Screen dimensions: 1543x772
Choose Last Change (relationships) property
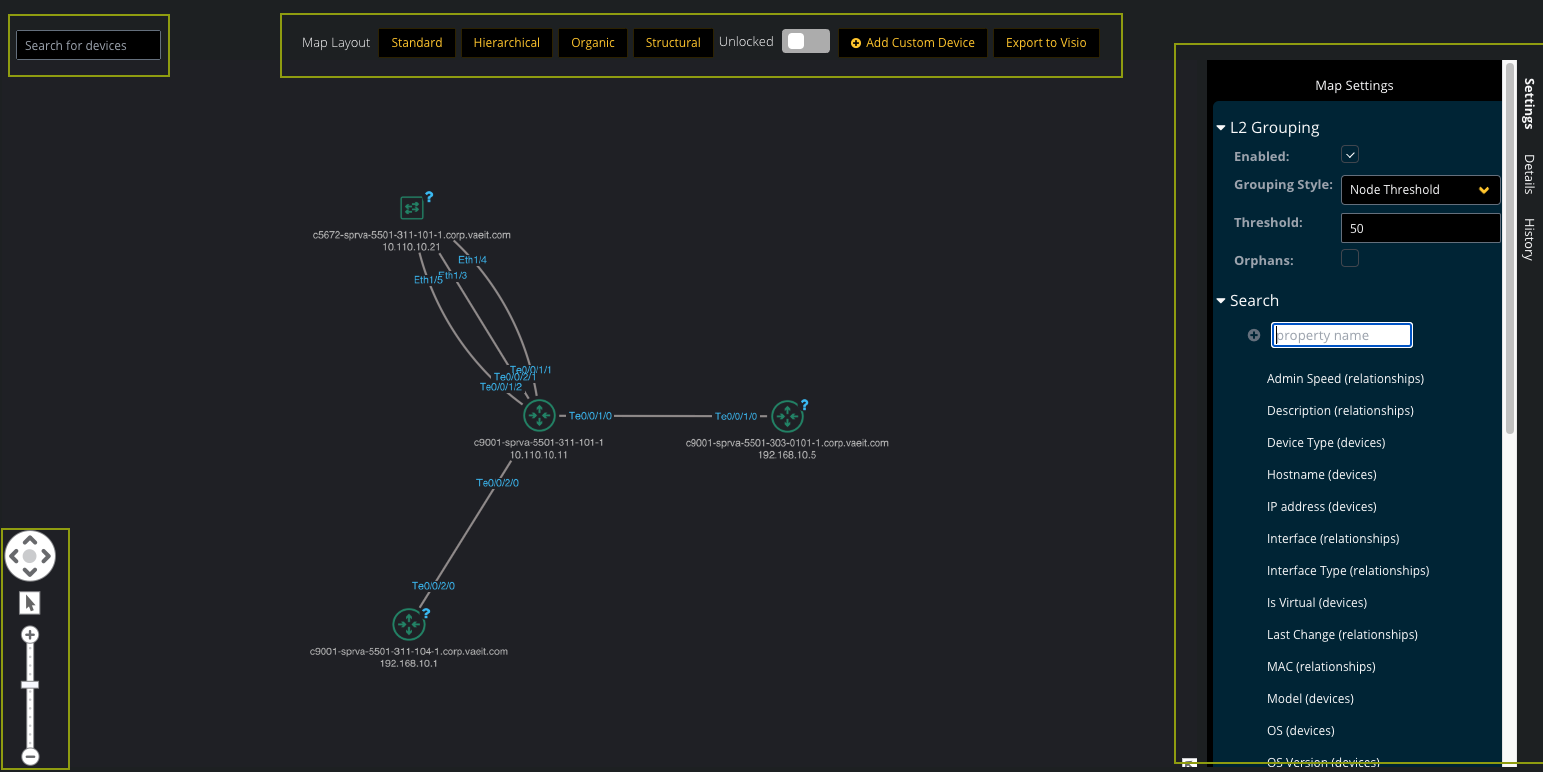[1342, 635]
